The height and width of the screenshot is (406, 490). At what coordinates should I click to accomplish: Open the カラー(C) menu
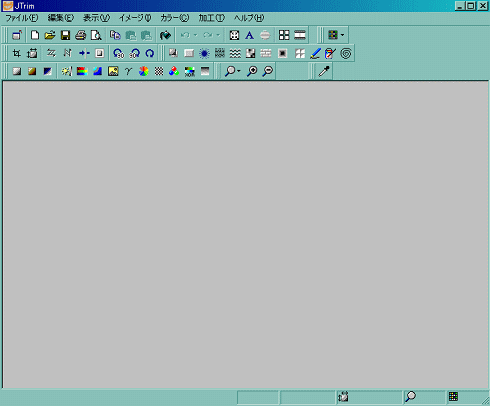tap(175, 18)
